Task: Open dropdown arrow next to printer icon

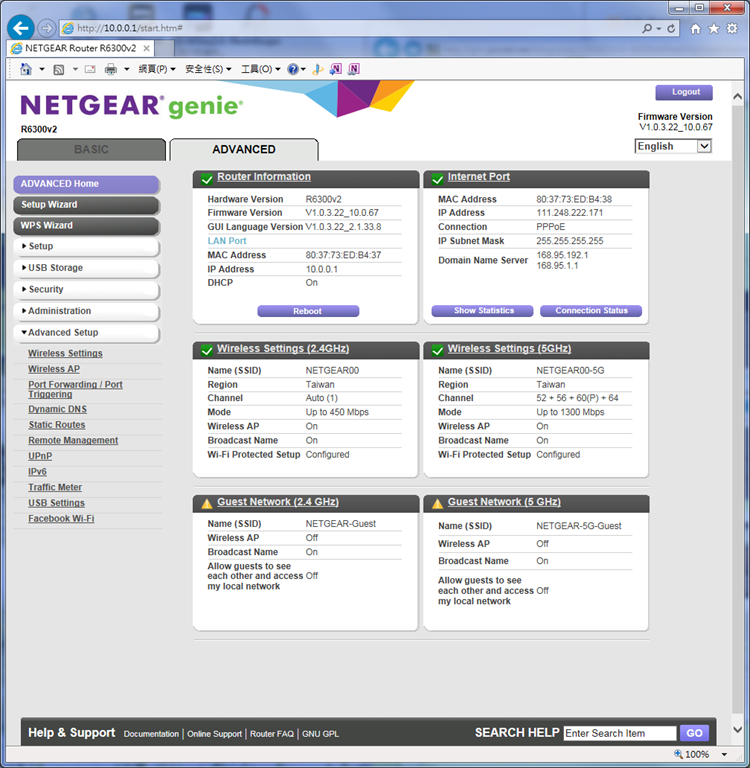Action: point(126,69)
